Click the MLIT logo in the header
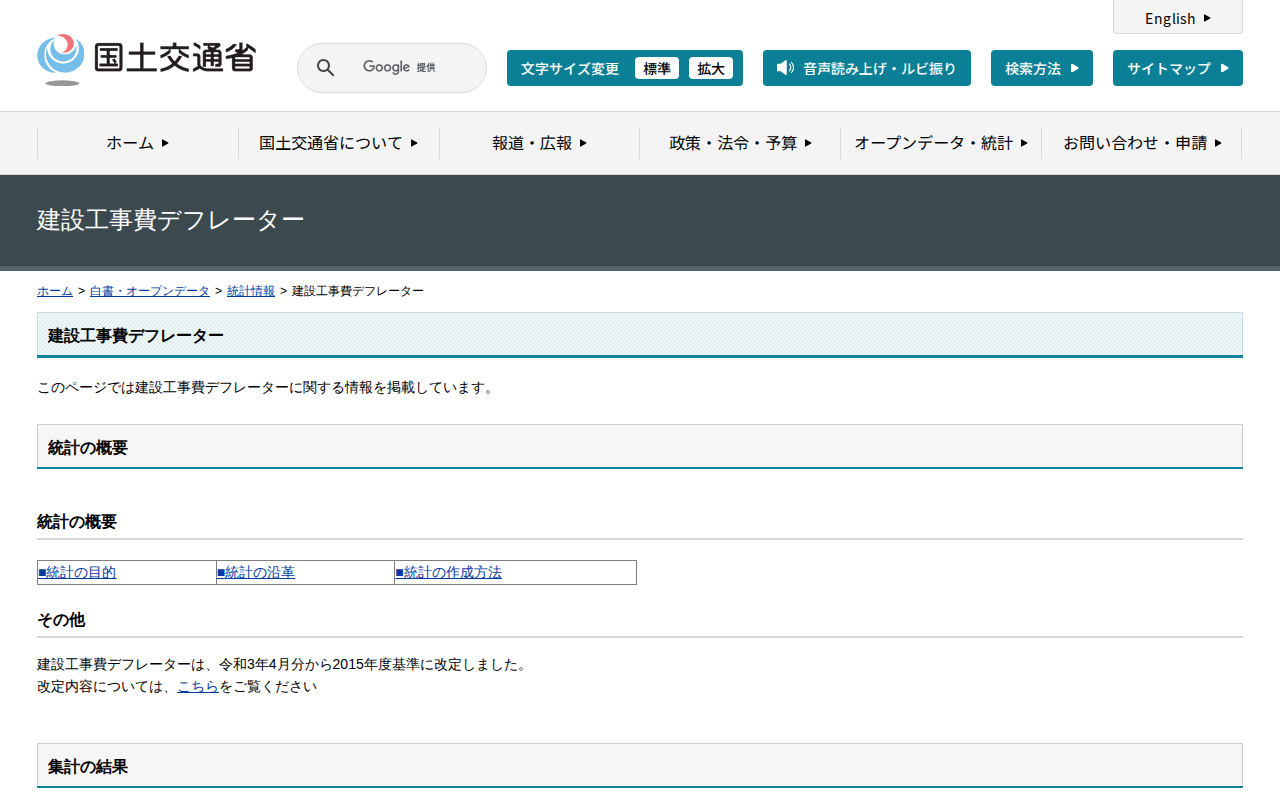The height and width of the screenshot is (800, 1280). pyautogui.click(x=147, y=60)
